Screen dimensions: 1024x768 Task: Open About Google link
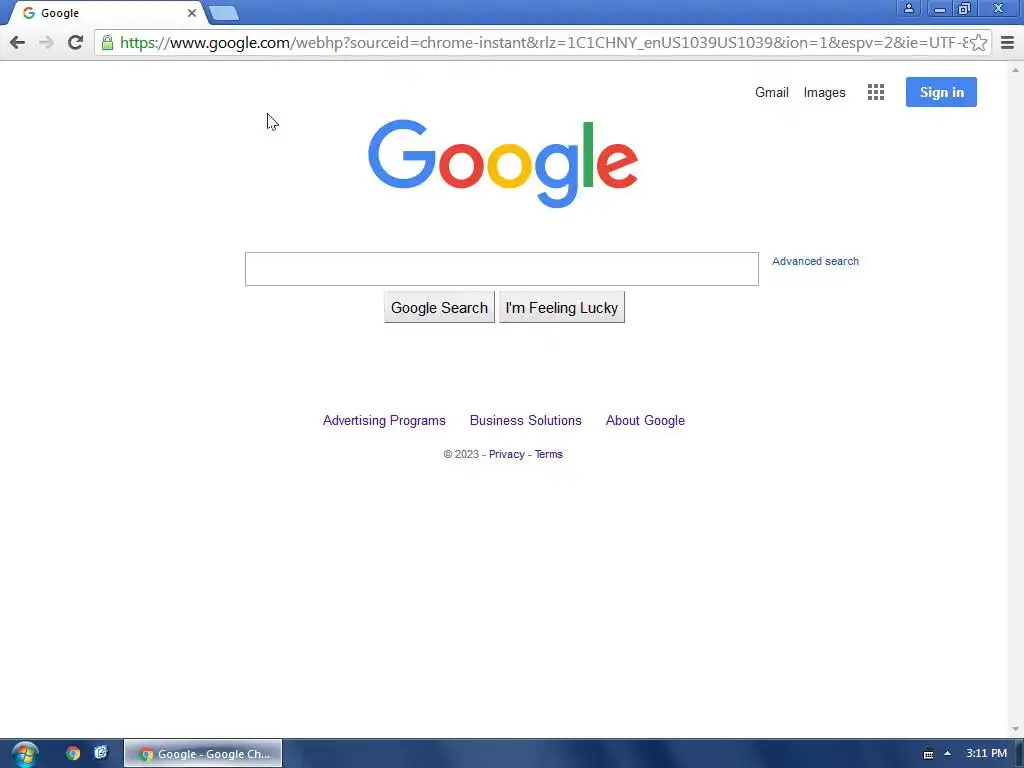645,421
